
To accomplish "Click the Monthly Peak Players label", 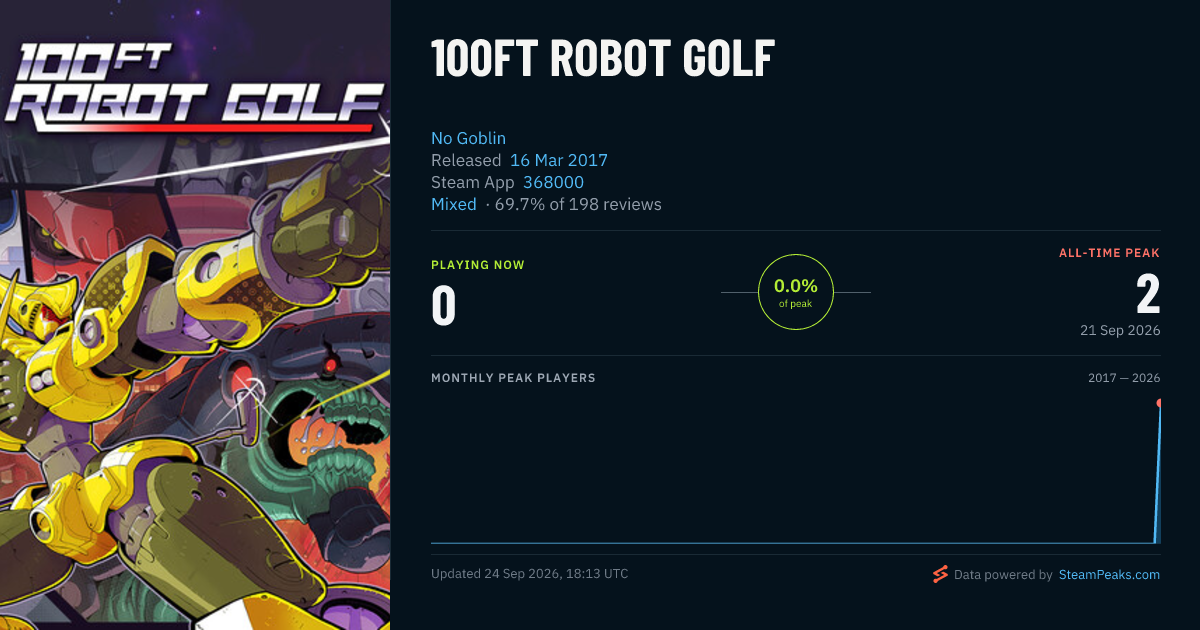I will coord(513,378).
